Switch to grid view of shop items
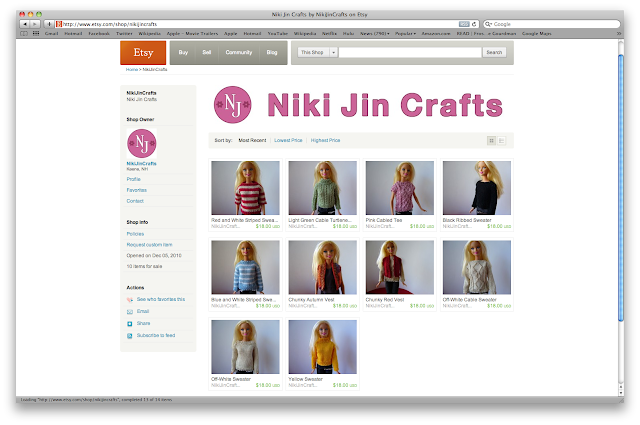 click(491, 140)
